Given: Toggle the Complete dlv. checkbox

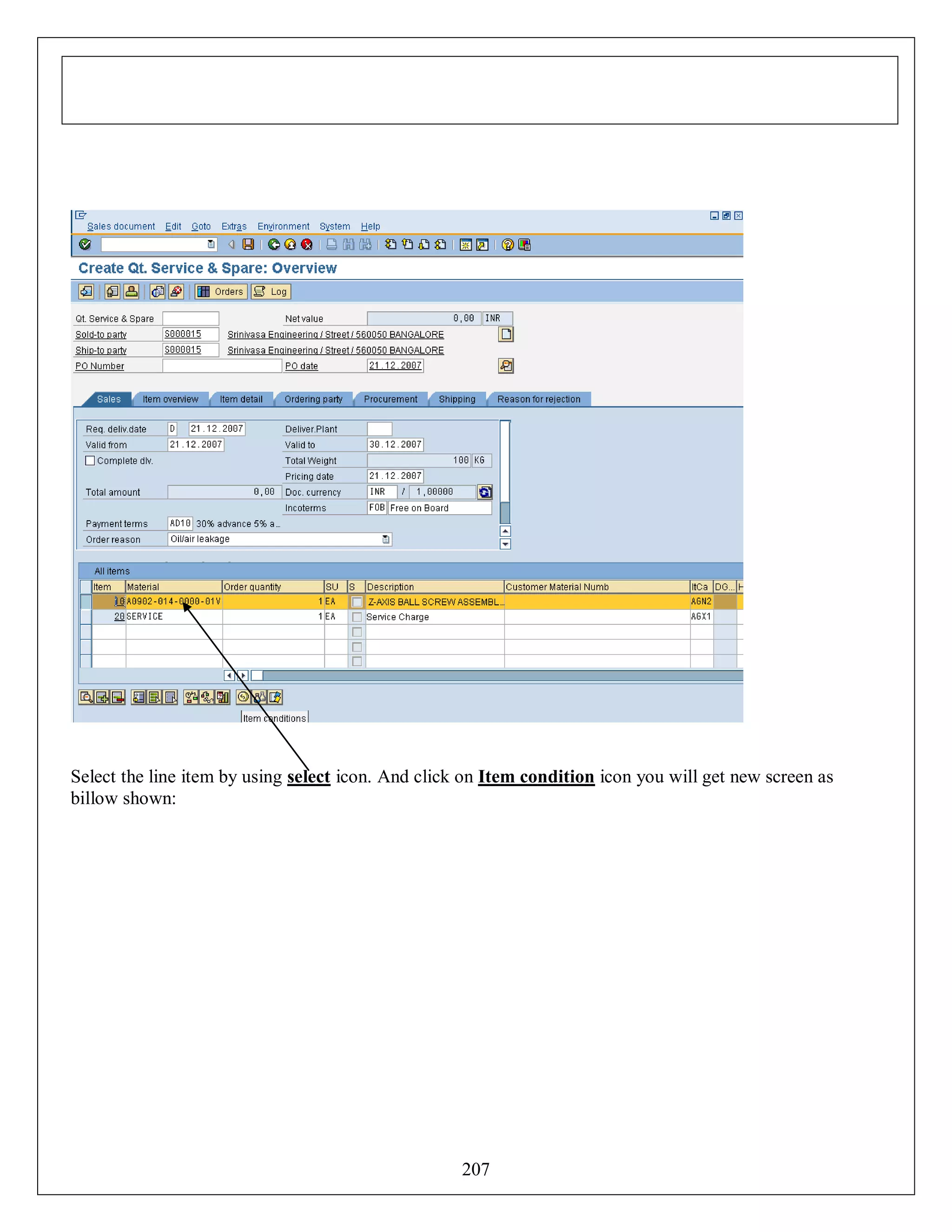Looking at the screenshot, I should [90, 460].
